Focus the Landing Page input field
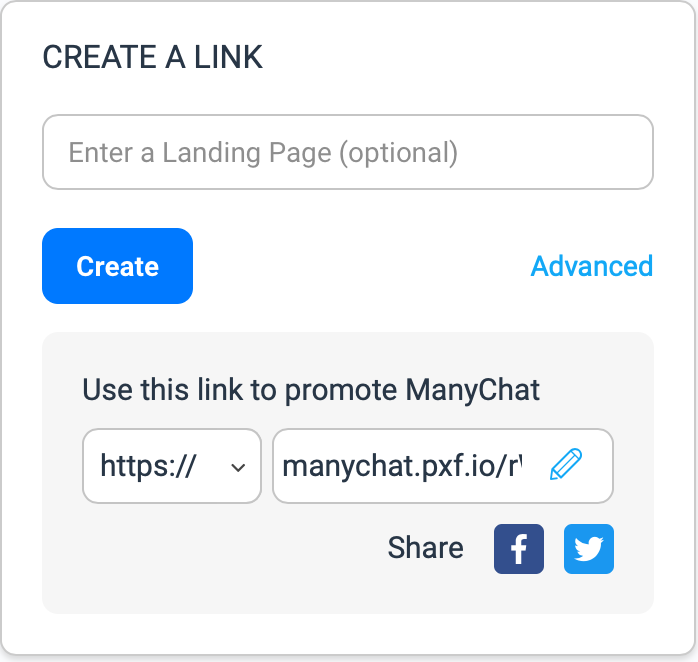Screen dimensions: 698x662 [348, 152]
